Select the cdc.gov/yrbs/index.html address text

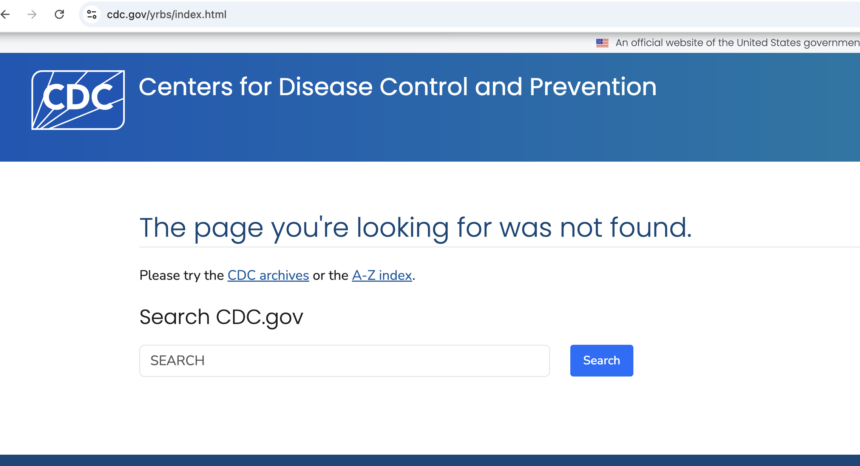coord(166,14)
